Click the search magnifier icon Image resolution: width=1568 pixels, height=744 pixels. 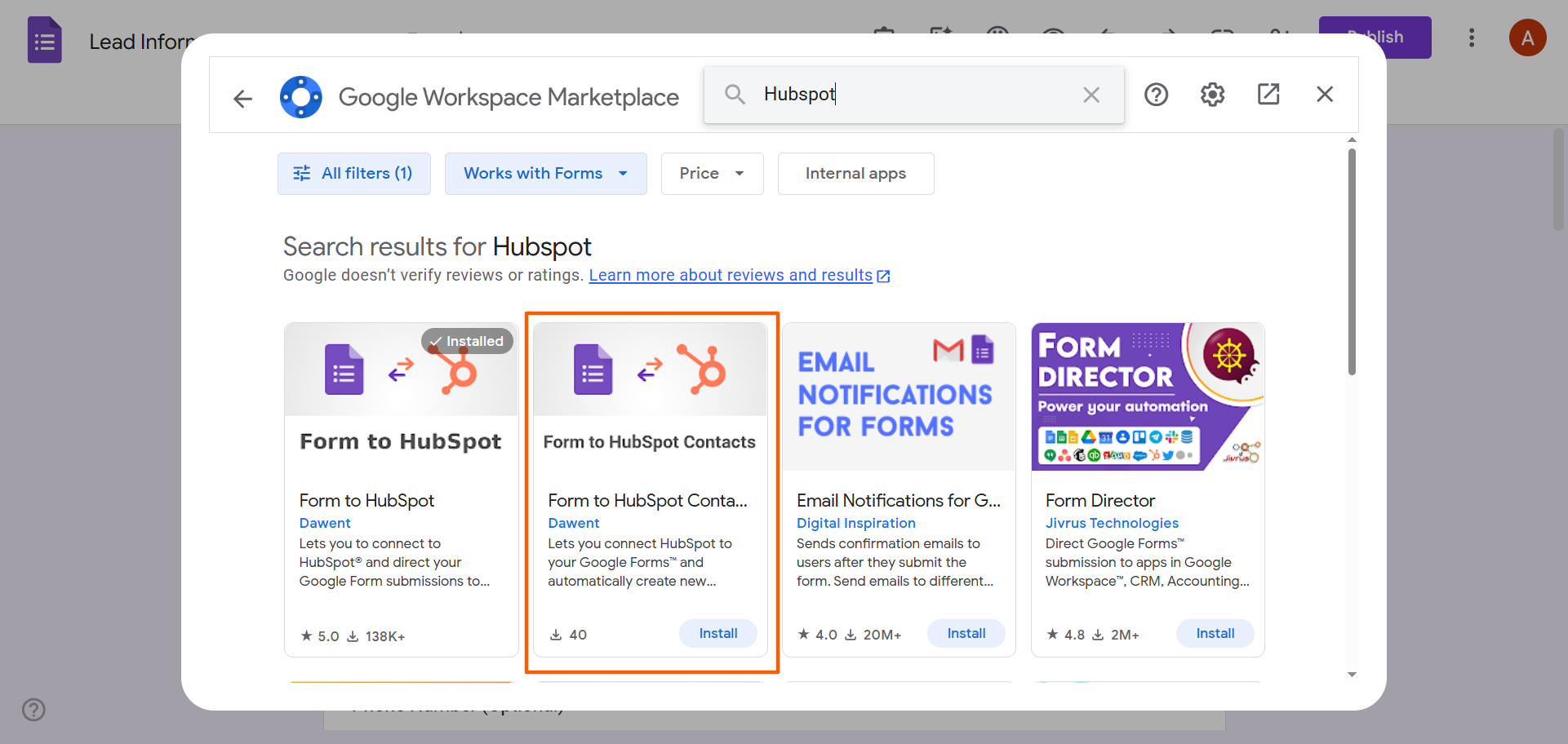click(735, 95)
